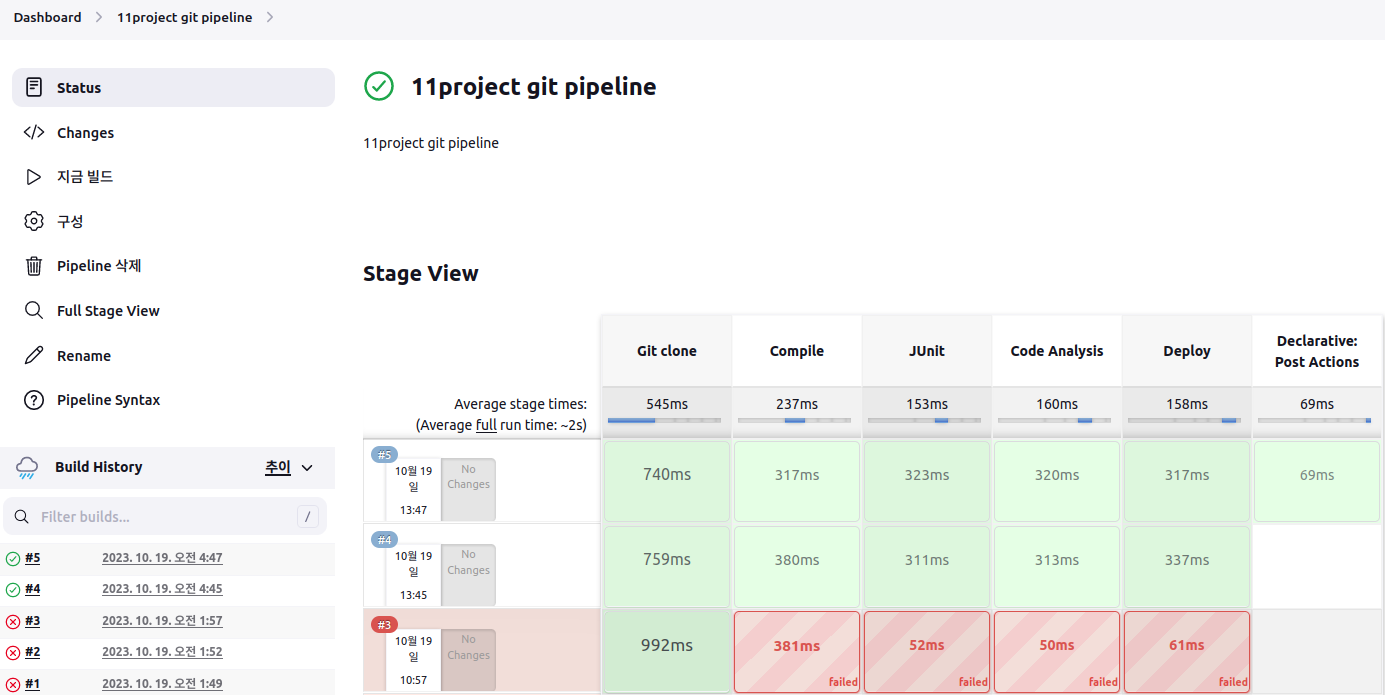Open build #4 link in history
The width and height of the screenshot is (1385, 695).
(x=33, y=589)
